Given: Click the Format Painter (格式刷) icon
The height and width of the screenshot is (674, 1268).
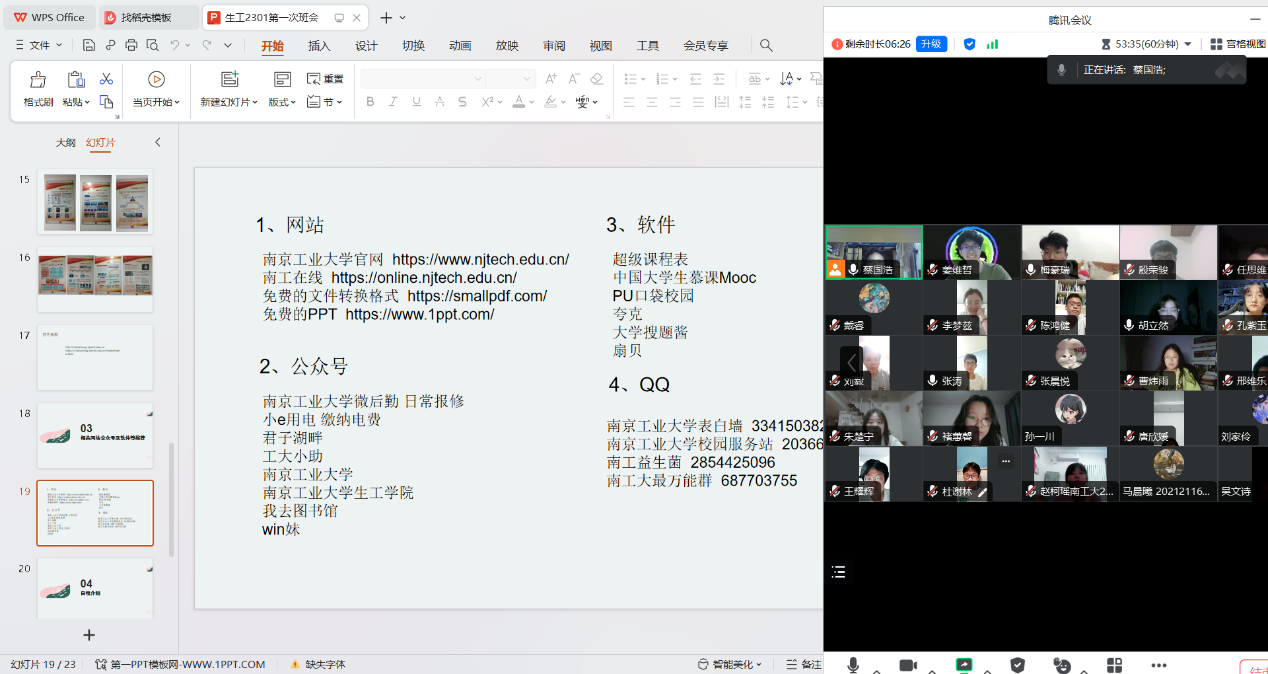Looking at the screenshot, I should point(38,80).
